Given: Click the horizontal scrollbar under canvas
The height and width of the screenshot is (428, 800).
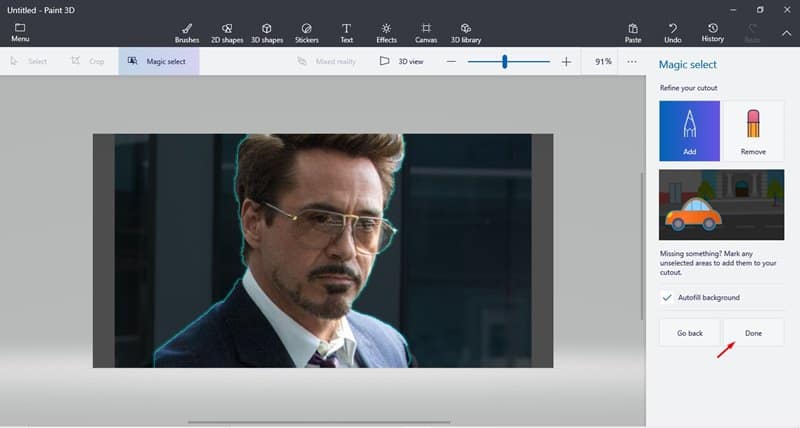Looking at the screenshot, I should coord(319,422).
